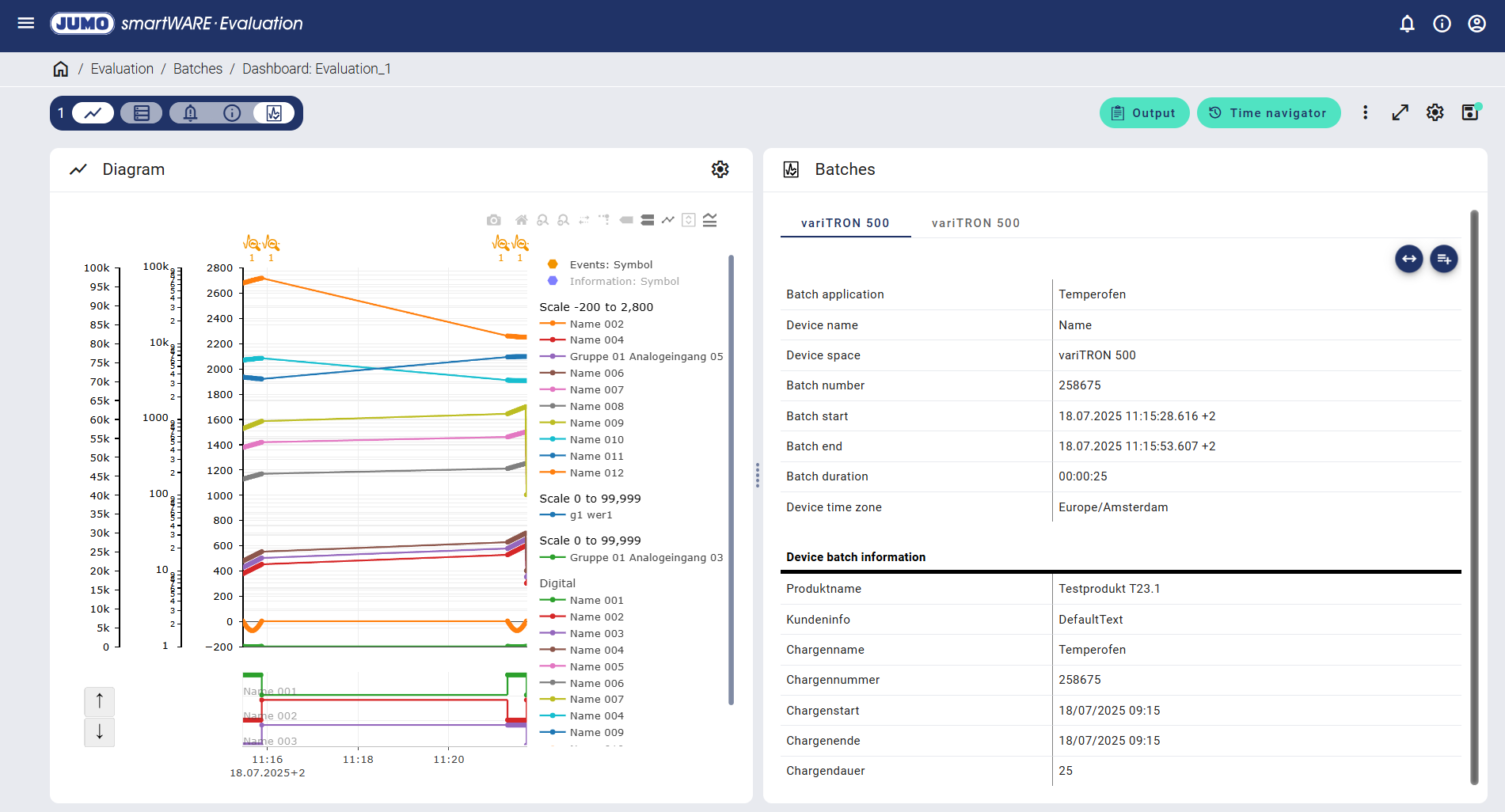The width and height of the screenshot is (1505, 812).
Task: Download diagram snapshot with camera icon
Action: [x=493, y=220]
